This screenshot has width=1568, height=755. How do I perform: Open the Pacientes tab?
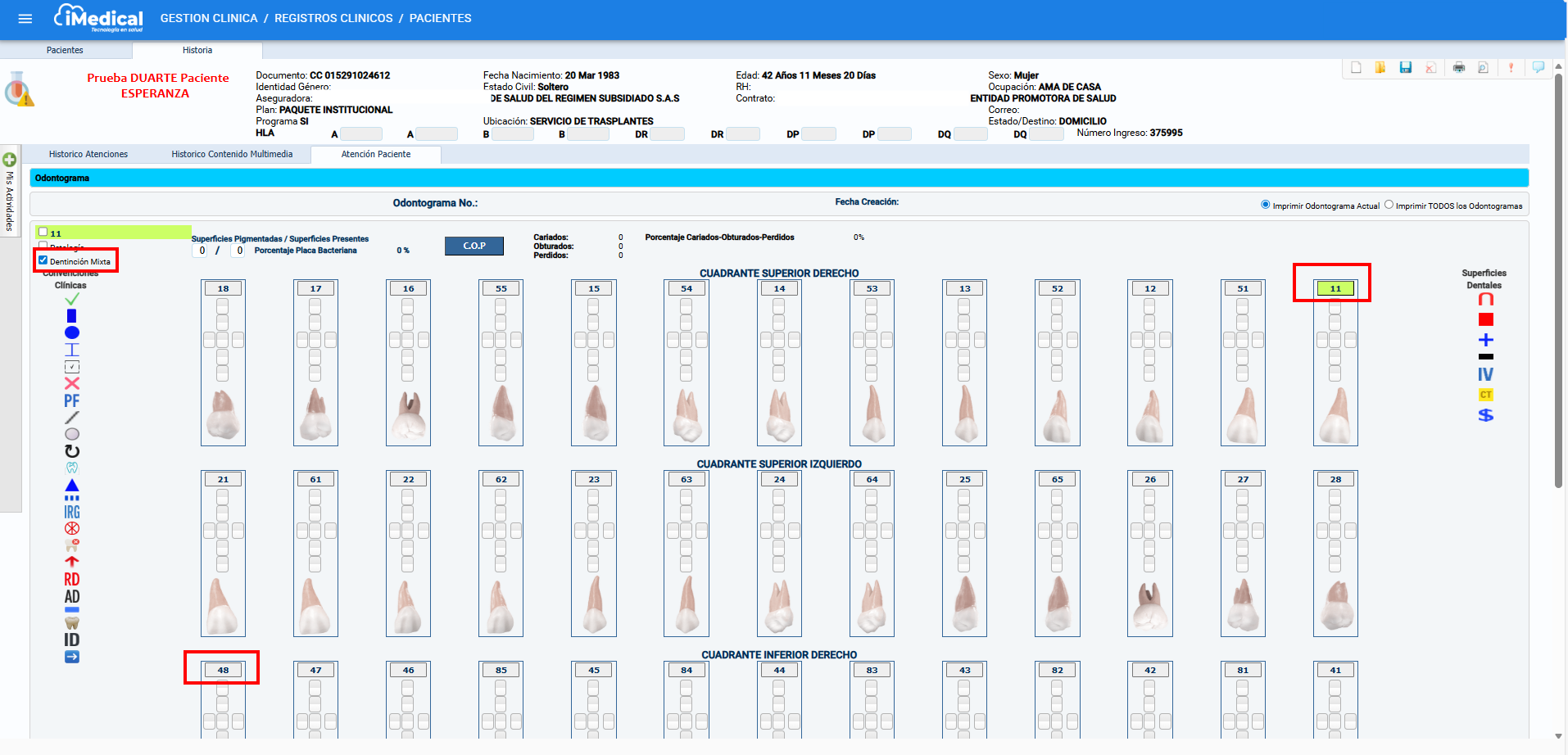(x=65, y=50)
